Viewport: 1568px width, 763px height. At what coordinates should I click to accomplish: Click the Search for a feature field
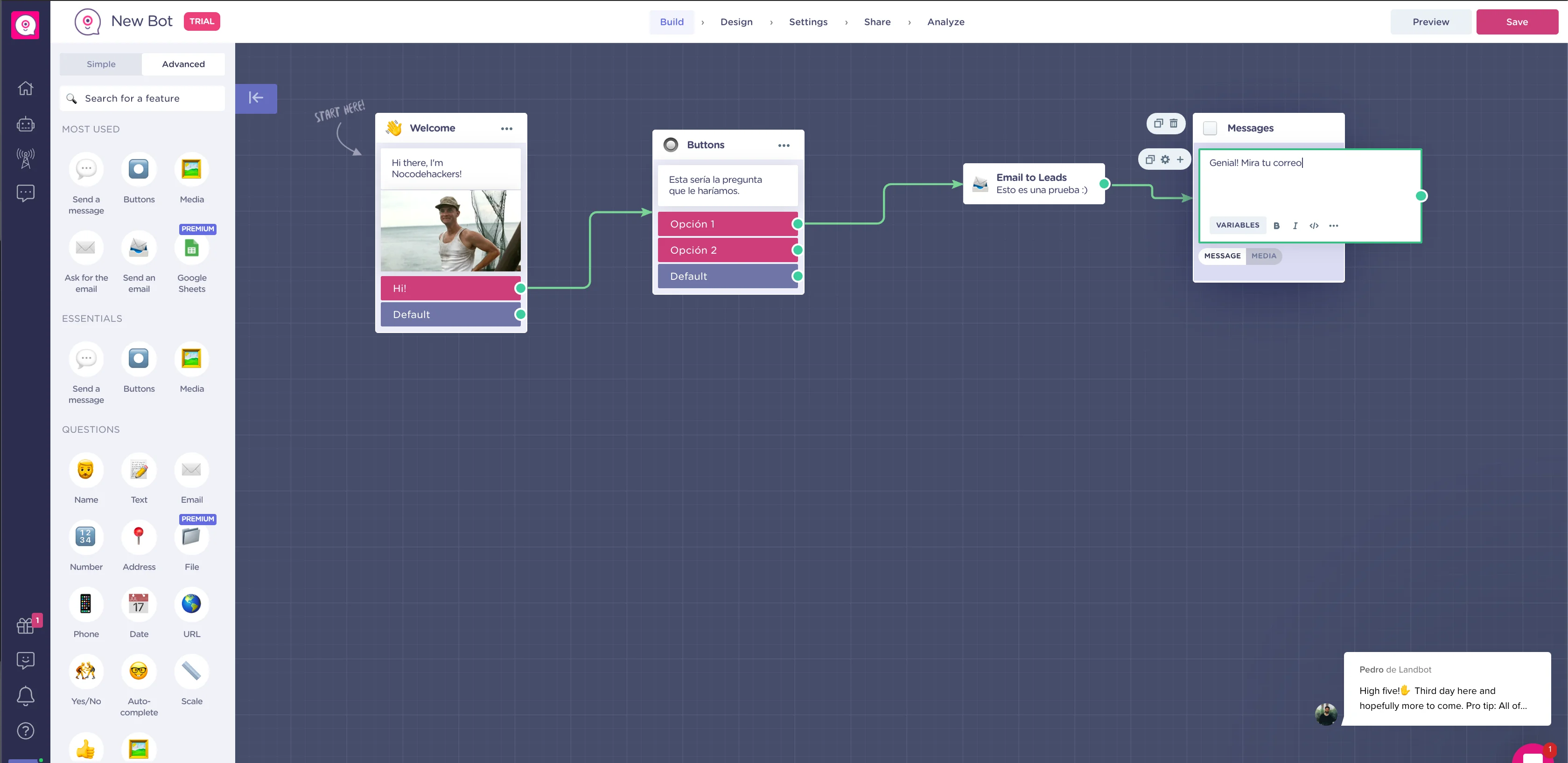(x=142, y=98)
